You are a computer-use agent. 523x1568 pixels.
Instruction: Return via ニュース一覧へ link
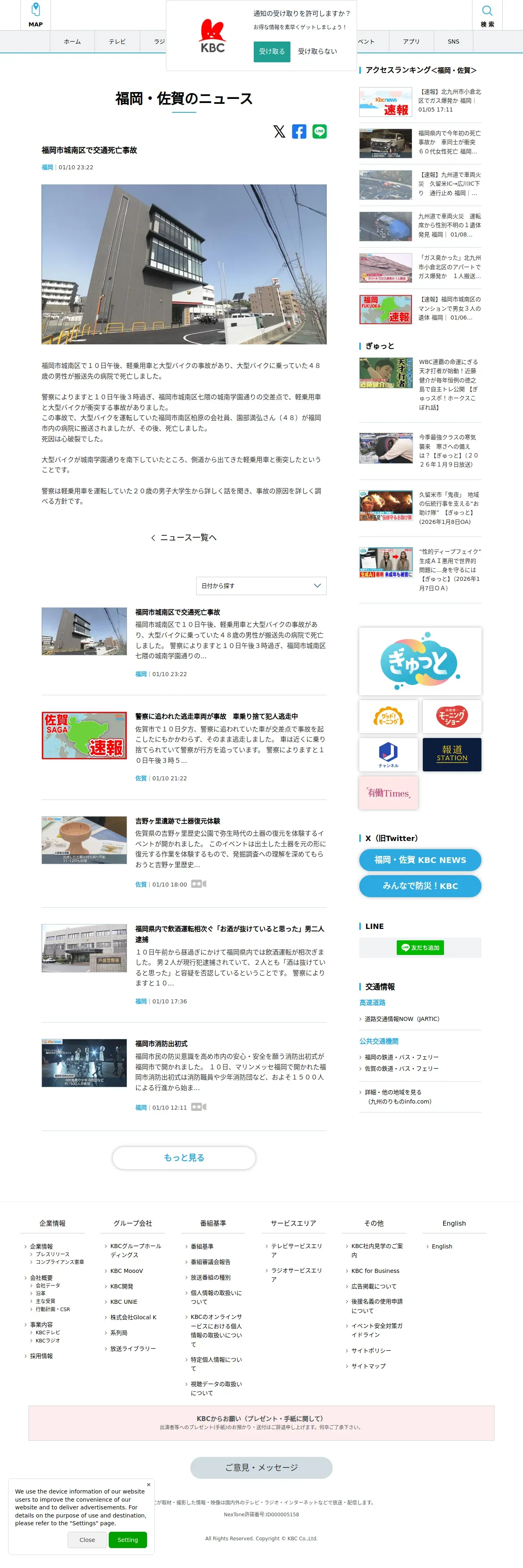point(184,537)
